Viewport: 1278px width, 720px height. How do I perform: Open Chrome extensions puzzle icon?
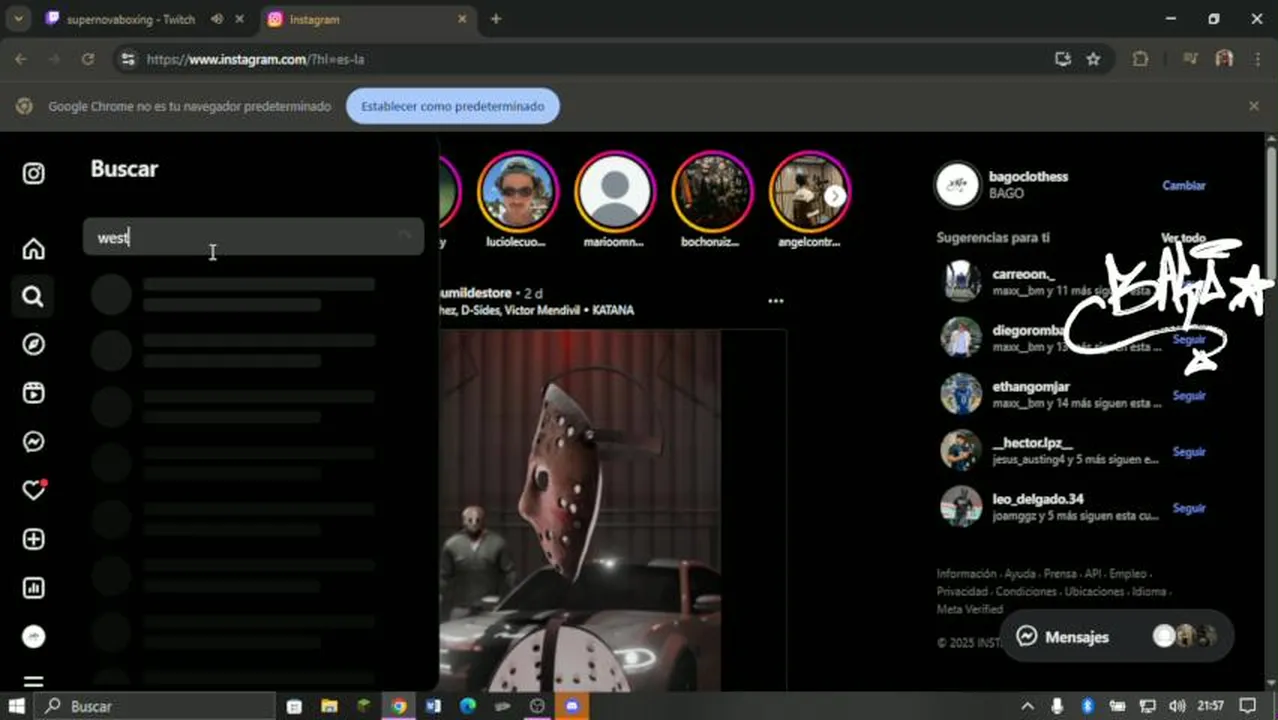pos(1140,59)
